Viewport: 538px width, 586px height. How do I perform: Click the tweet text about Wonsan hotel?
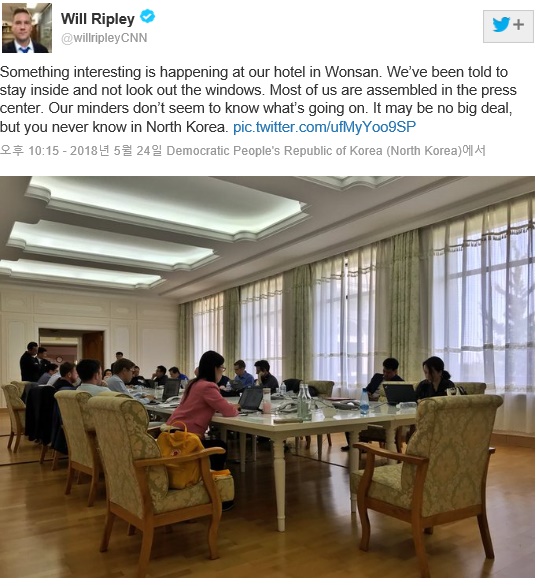pyautogui.click(x=258, y=99)
